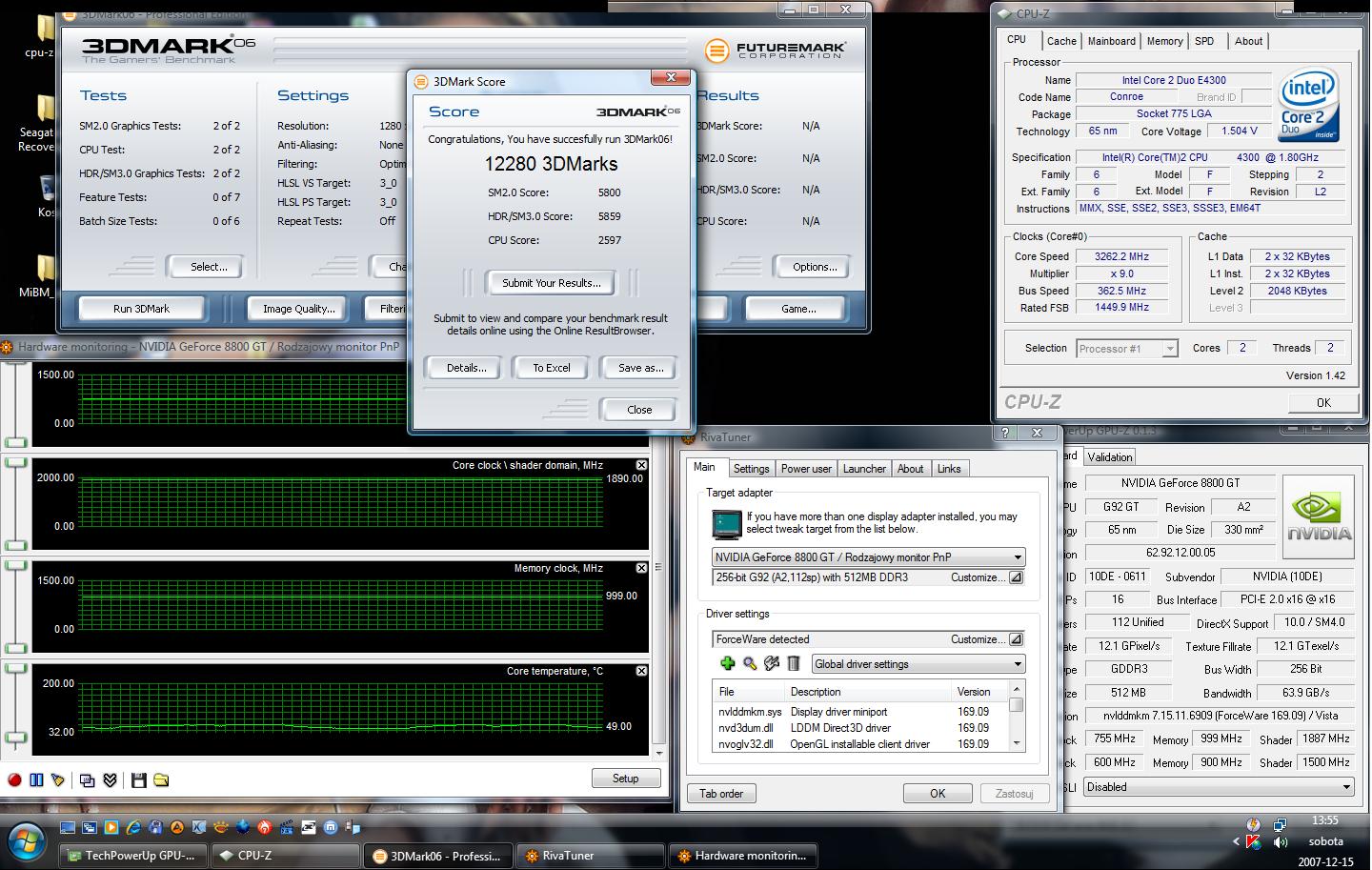Image resolution: width=1372 pixels, height=870 pixels.
Task: Click Run 3DMark button
Action: pos(141,309)
